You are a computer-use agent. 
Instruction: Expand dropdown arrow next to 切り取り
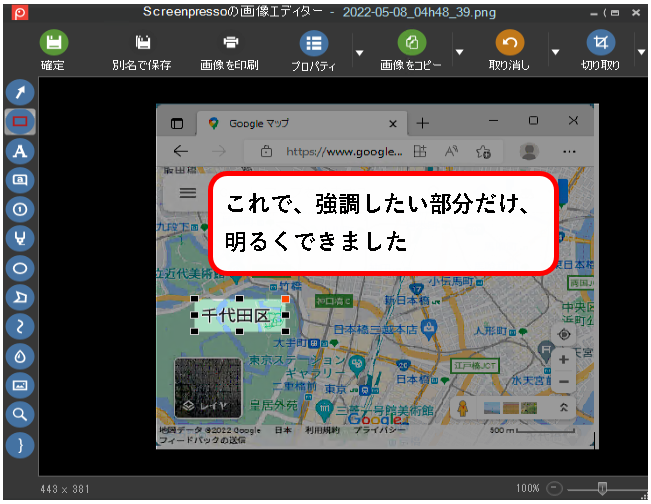coord(641,52)
